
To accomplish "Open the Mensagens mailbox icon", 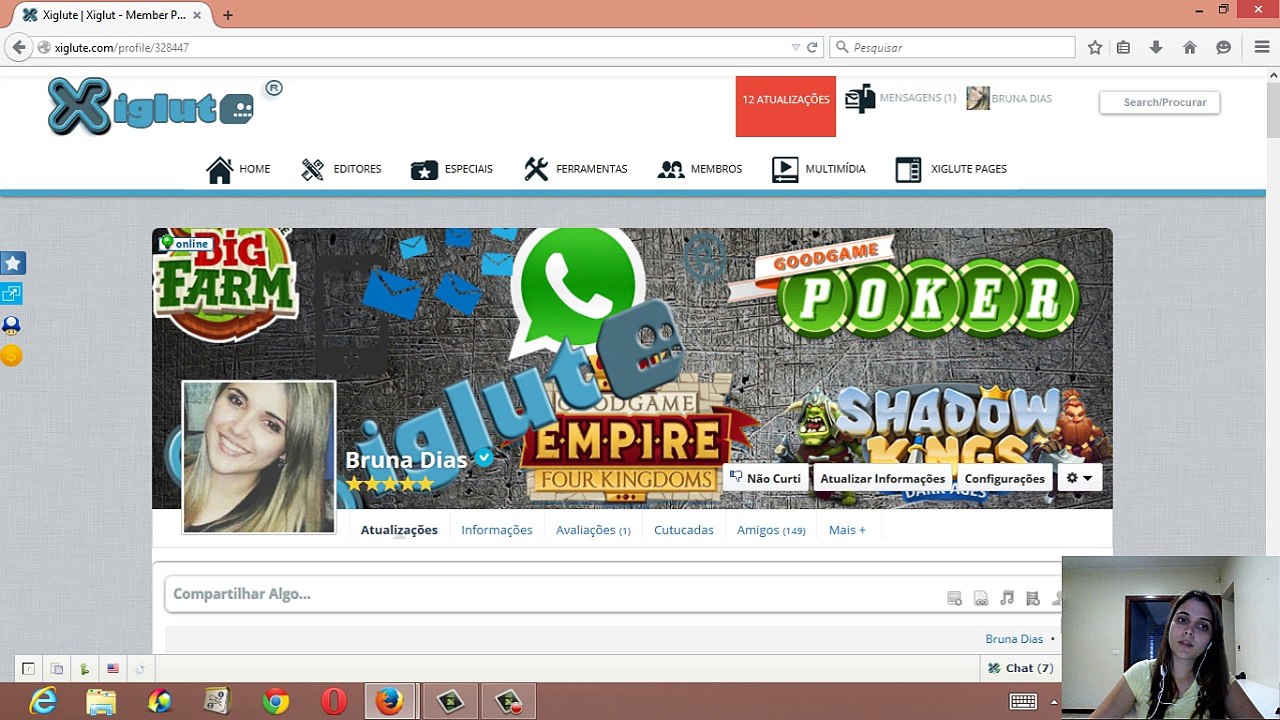I will [859, 98].
